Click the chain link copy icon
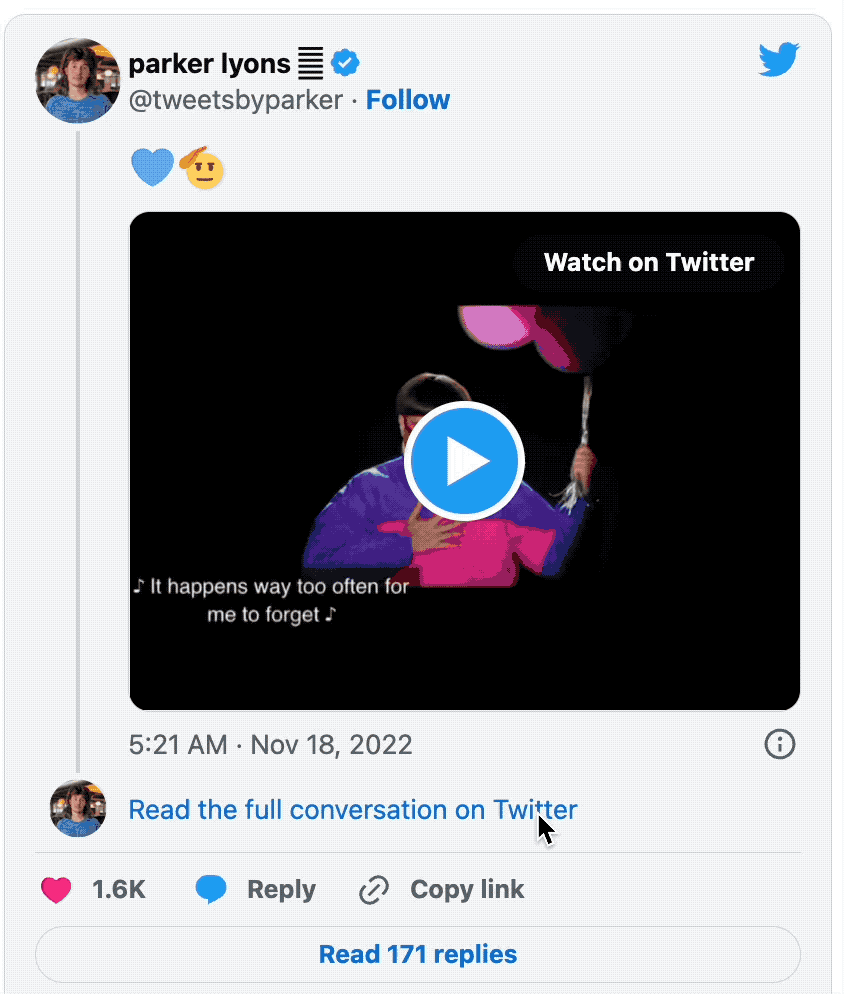 click(x=374, y=889)
